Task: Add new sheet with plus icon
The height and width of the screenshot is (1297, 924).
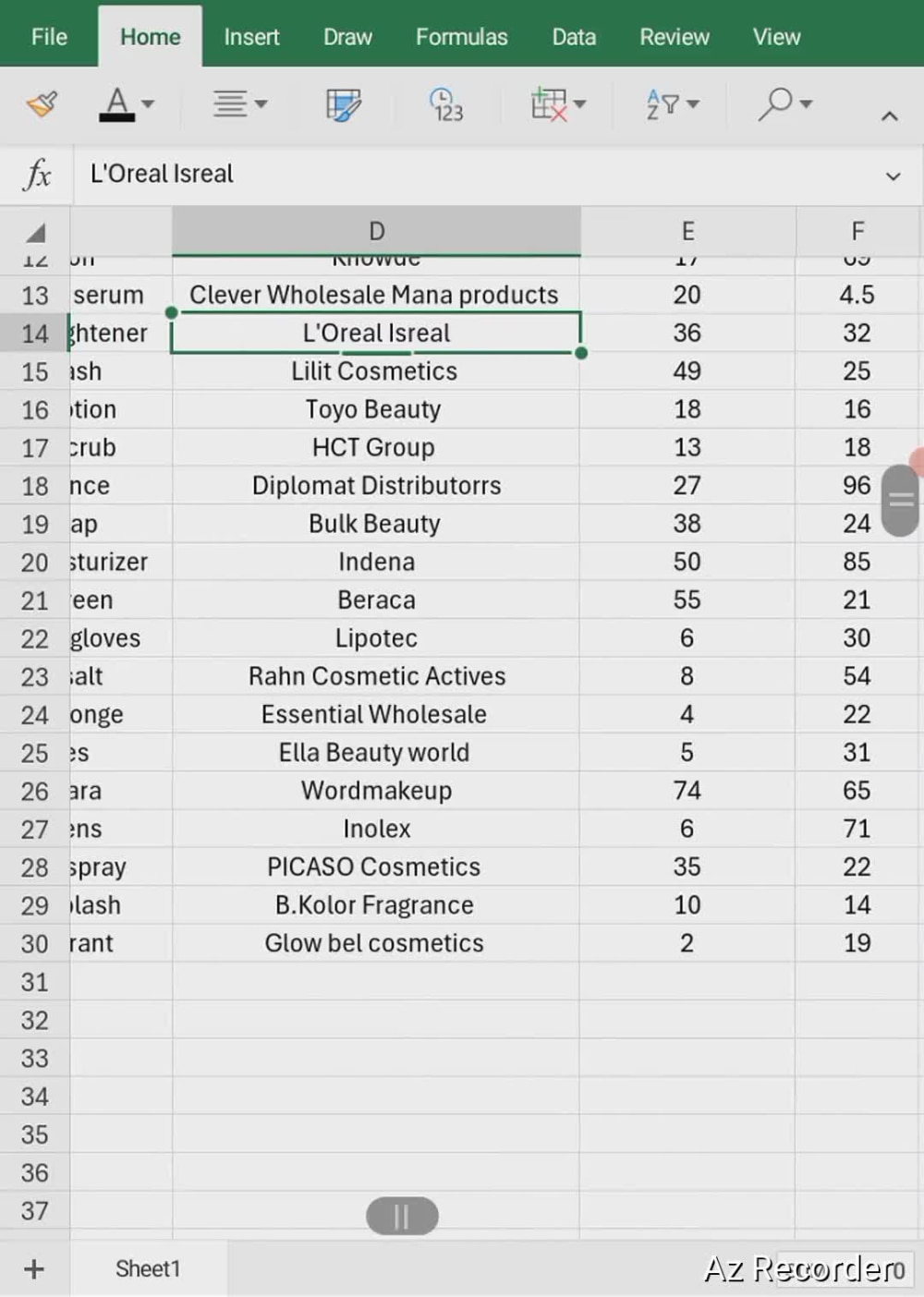Action: pyautogui.click(x=34, y=1269)
